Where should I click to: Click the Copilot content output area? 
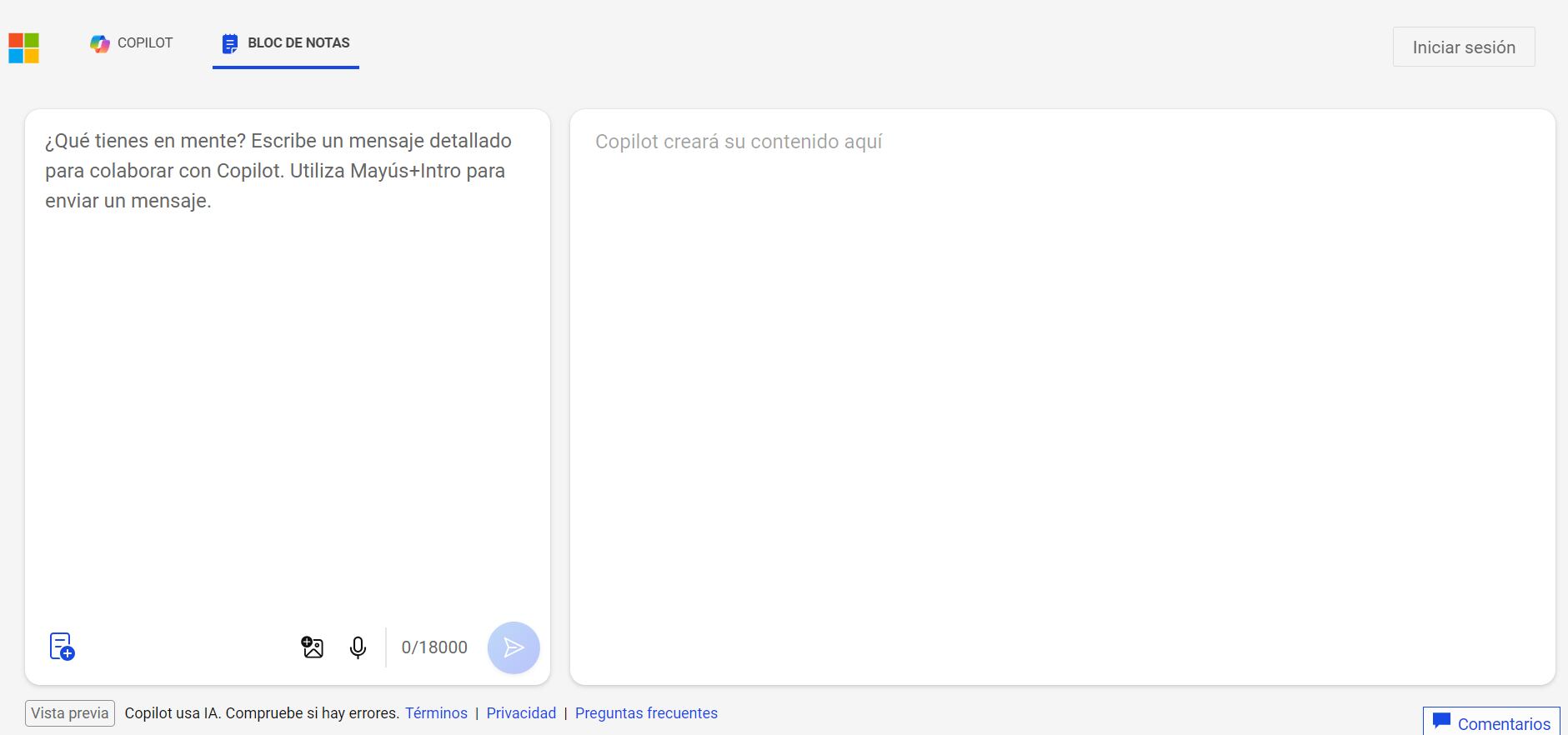point(1063,397)
